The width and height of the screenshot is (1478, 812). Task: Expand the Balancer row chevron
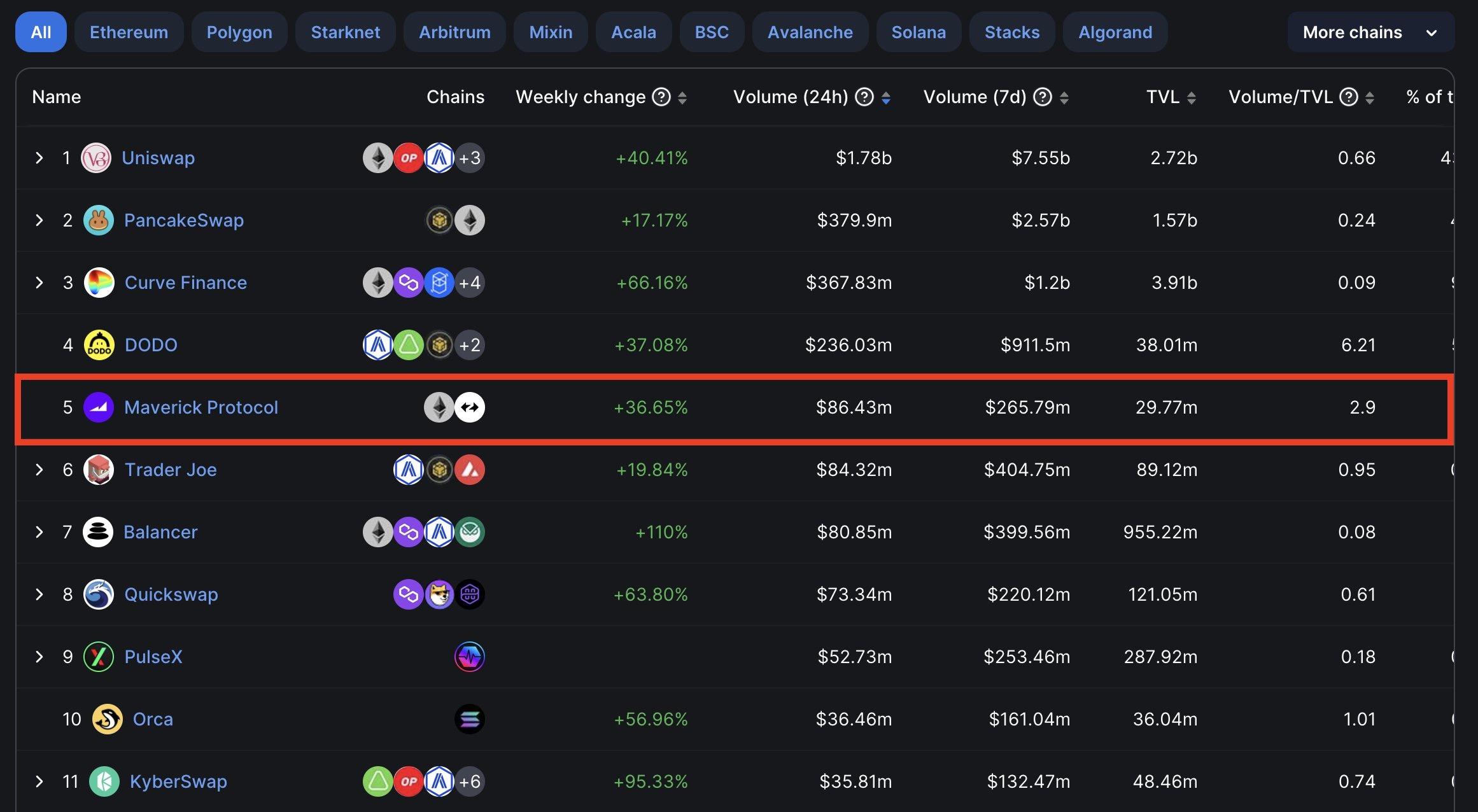tap(39, 532)
